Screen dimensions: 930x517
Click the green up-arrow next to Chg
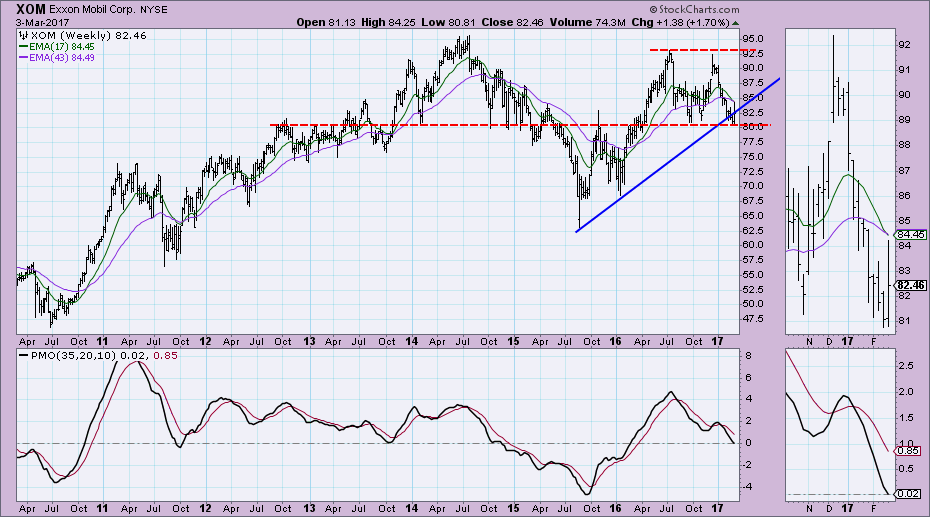click(736, 21)
